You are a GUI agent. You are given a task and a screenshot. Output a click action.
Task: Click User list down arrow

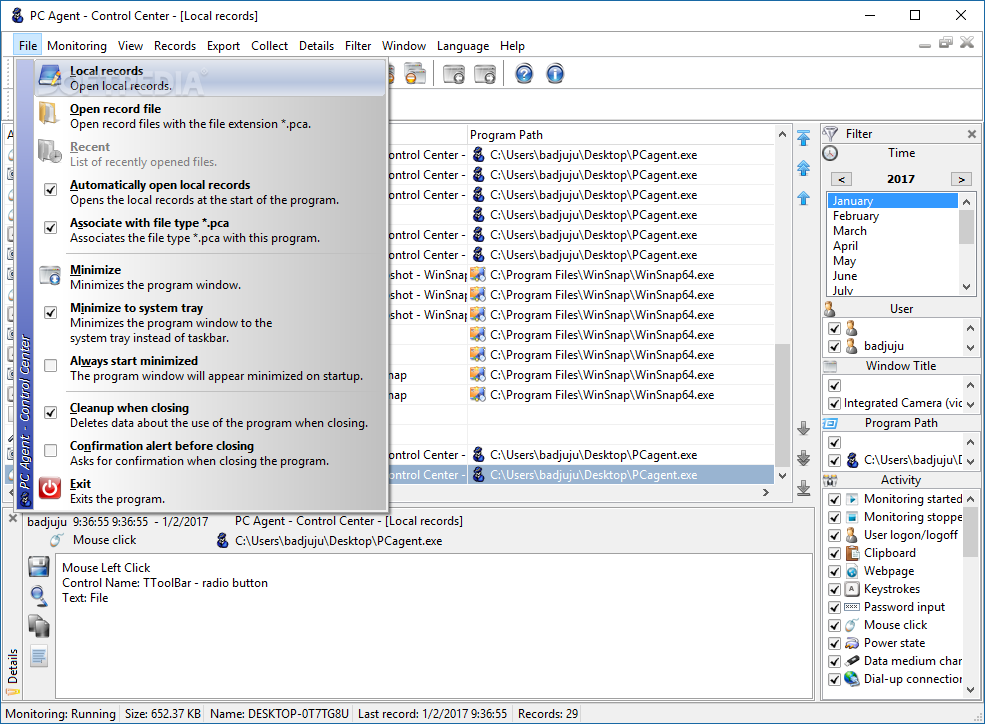click(971, 347)
